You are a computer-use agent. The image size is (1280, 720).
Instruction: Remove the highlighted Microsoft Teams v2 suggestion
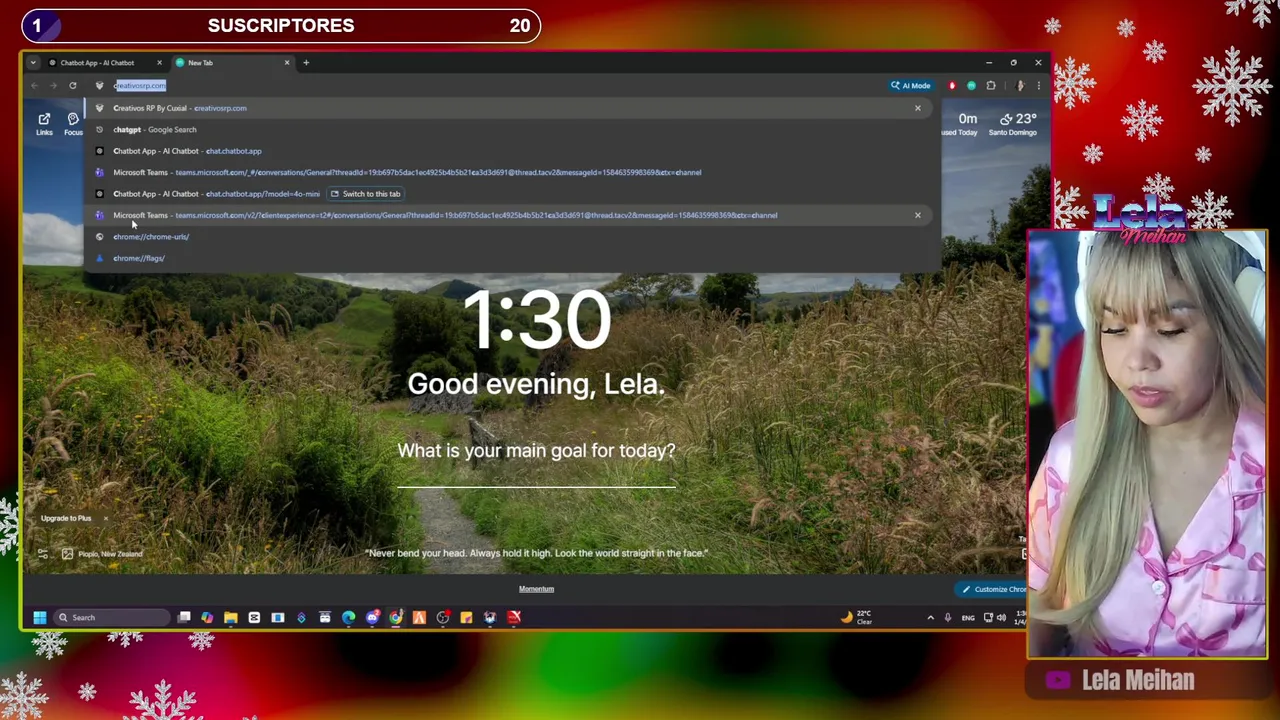tap(917, 215)
